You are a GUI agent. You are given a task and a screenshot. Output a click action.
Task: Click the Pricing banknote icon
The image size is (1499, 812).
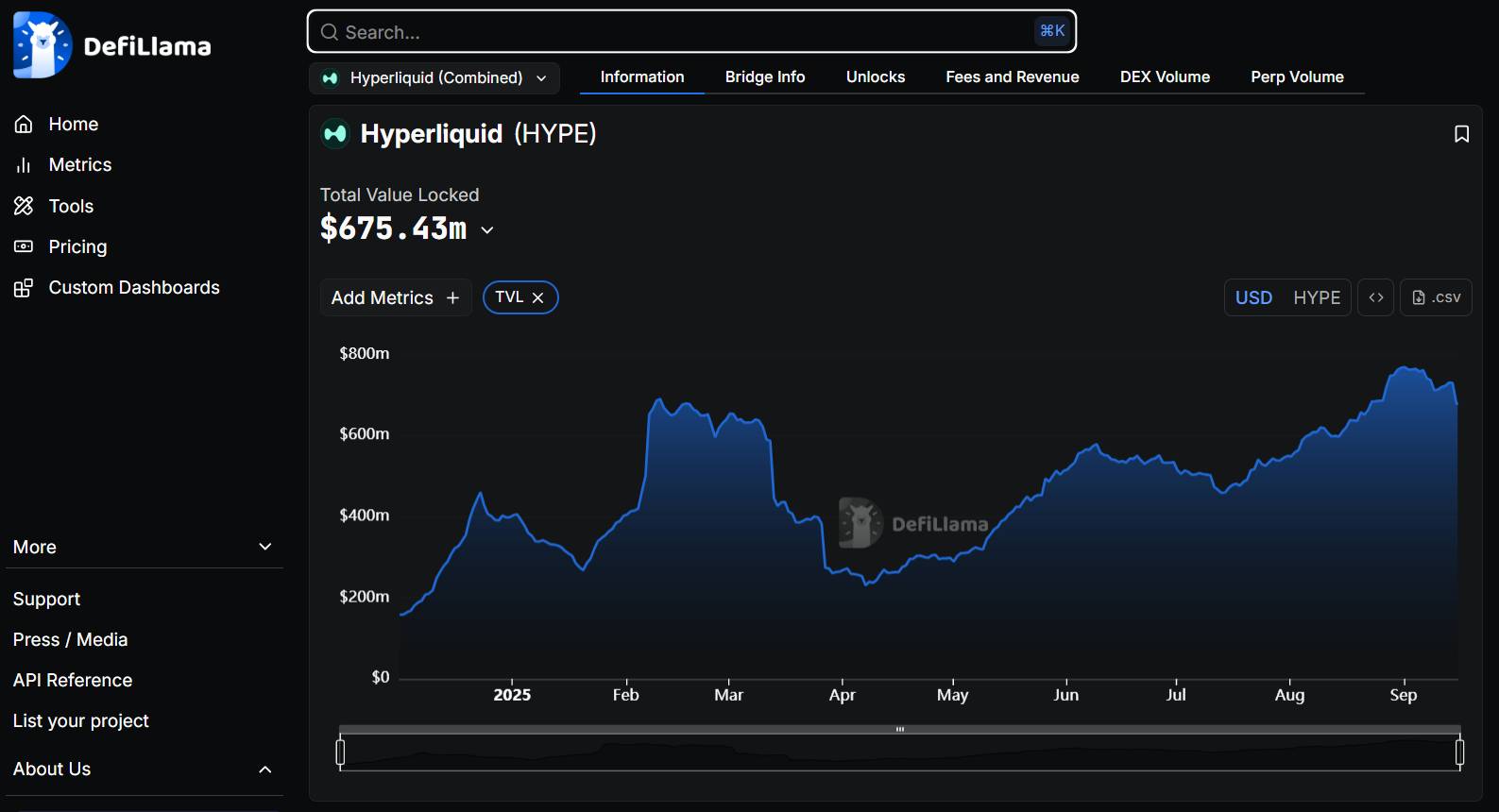coord(24,246)
